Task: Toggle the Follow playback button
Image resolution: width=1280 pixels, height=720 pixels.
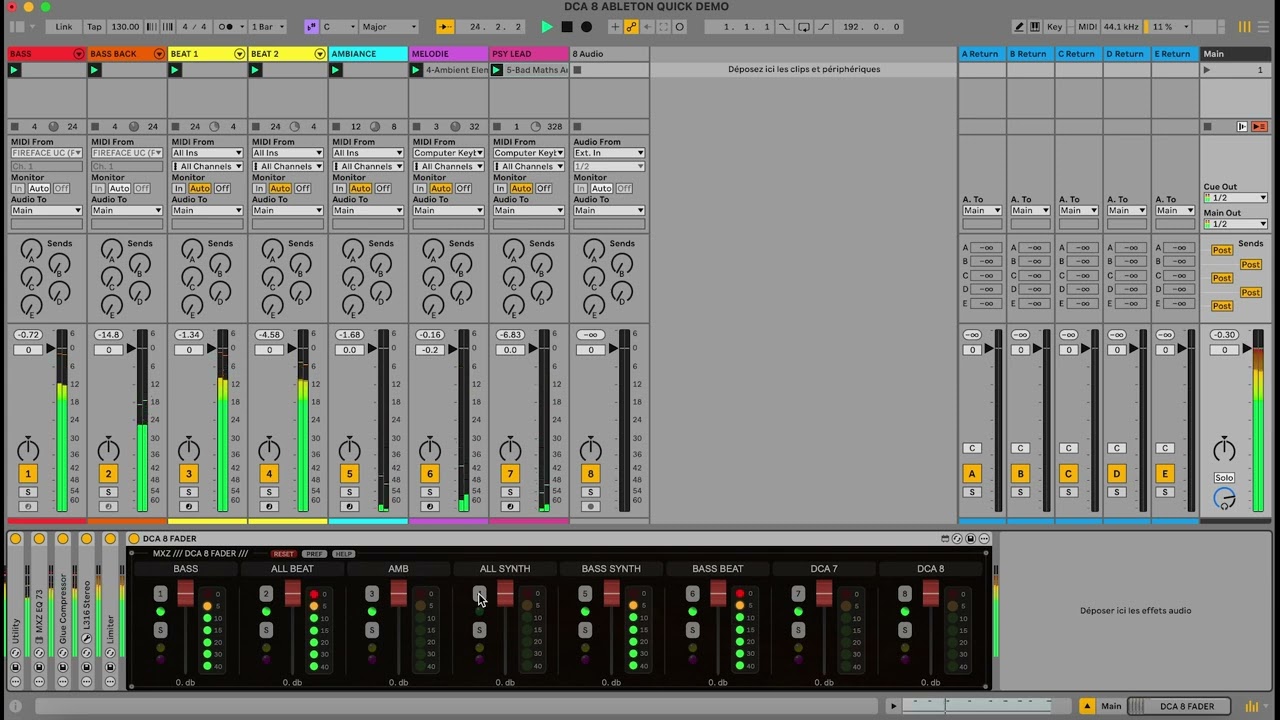Action: (445, 27)
